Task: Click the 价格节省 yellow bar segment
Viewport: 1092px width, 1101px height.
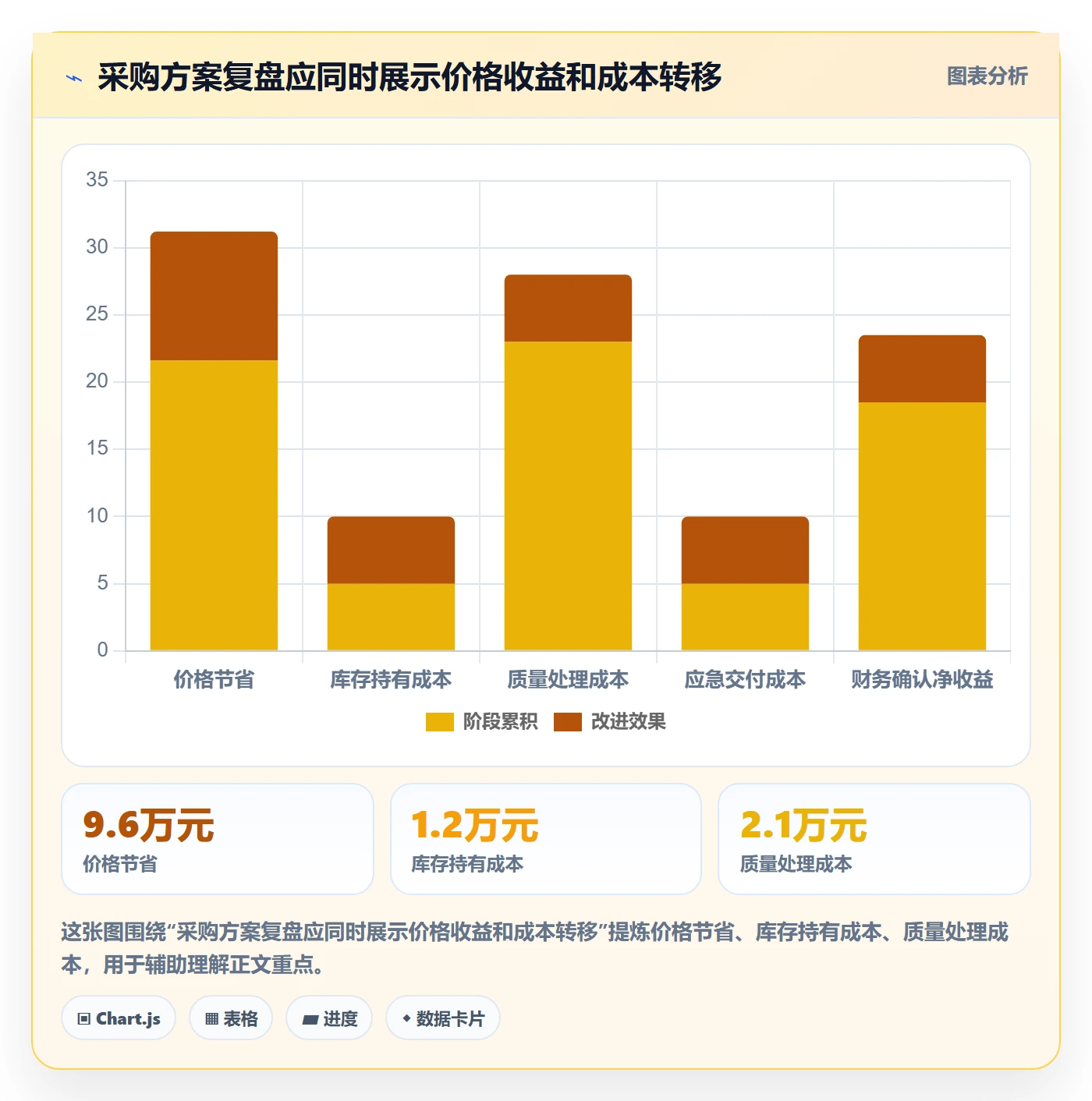Action: (214, 505)
